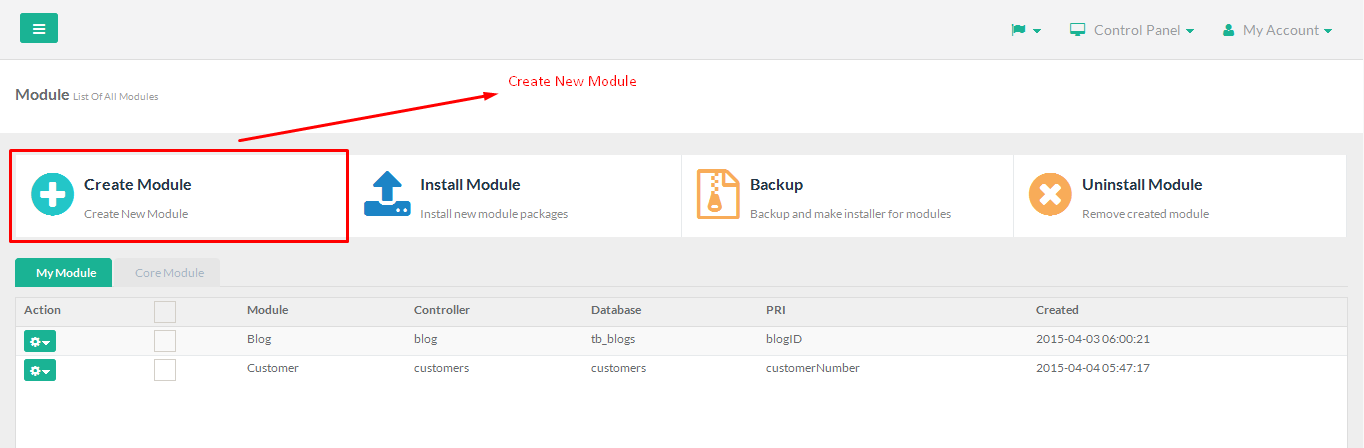Toggle the select-all checkbox in table header
Viewport: 1364px width, 448px height.
coord(165,312)
